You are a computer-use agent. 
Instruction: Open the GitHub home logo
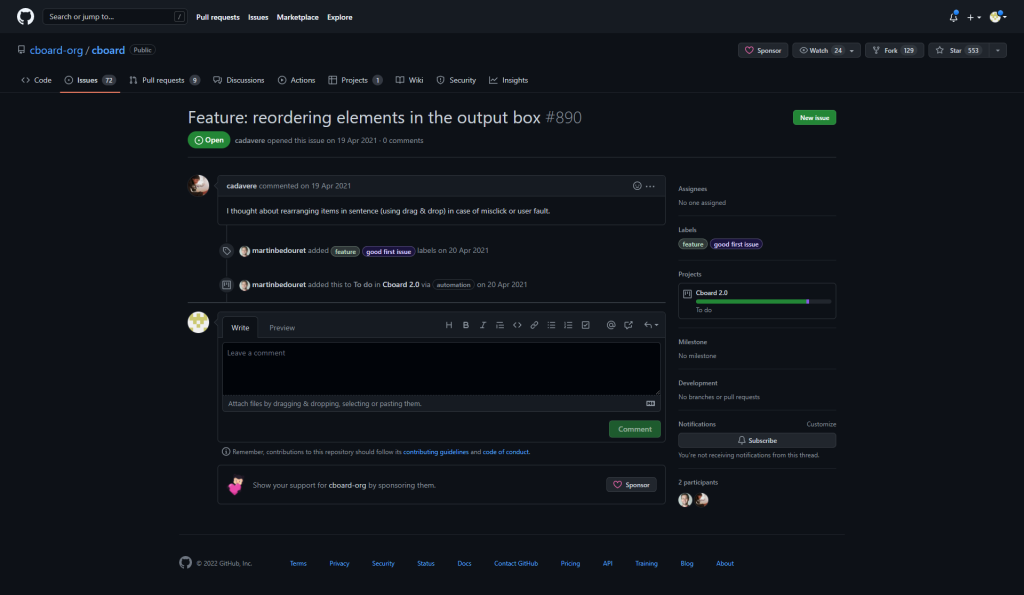tap(25, 16)
